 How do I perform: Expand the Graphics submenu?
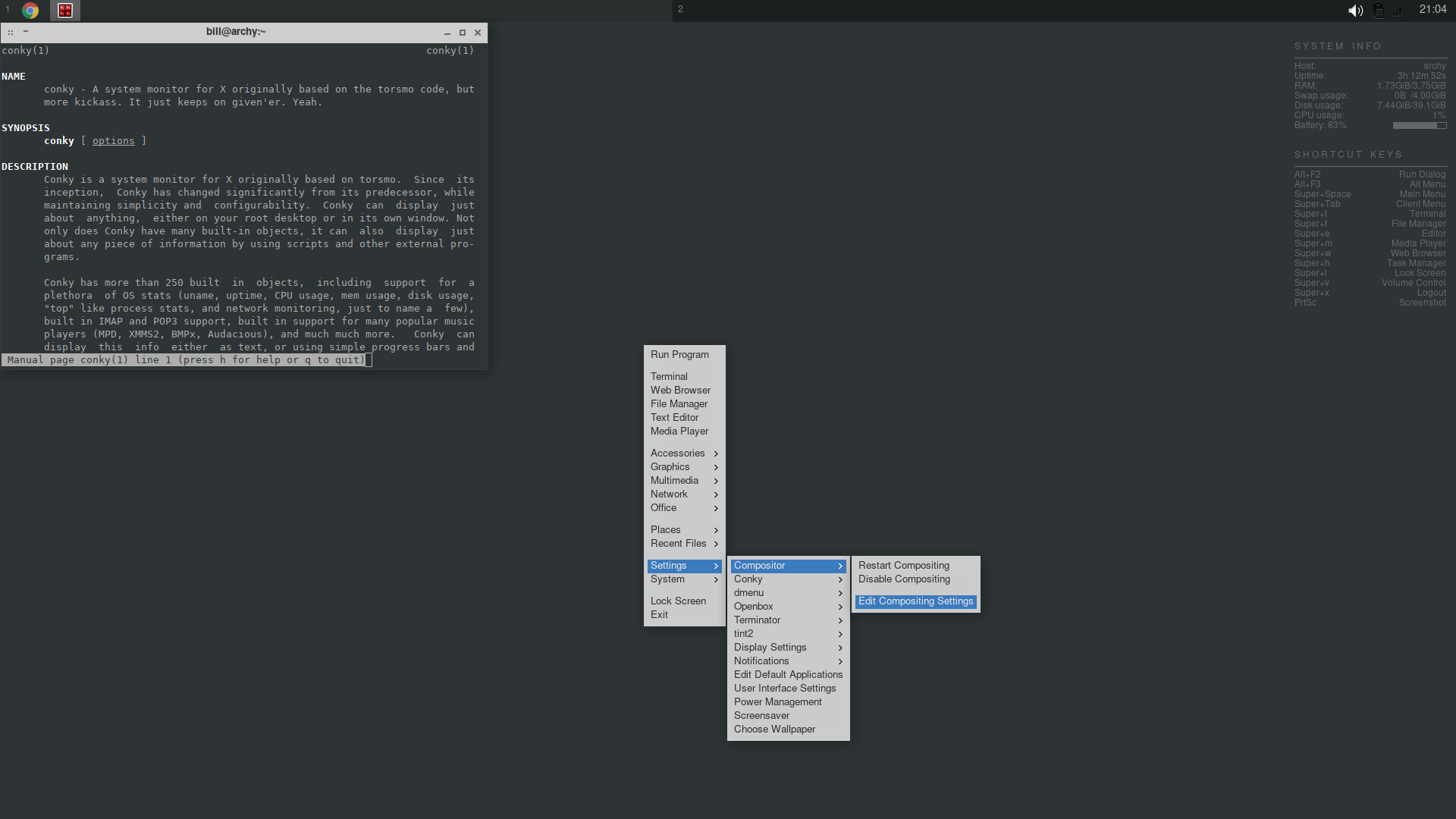click(x=684, y=466)
